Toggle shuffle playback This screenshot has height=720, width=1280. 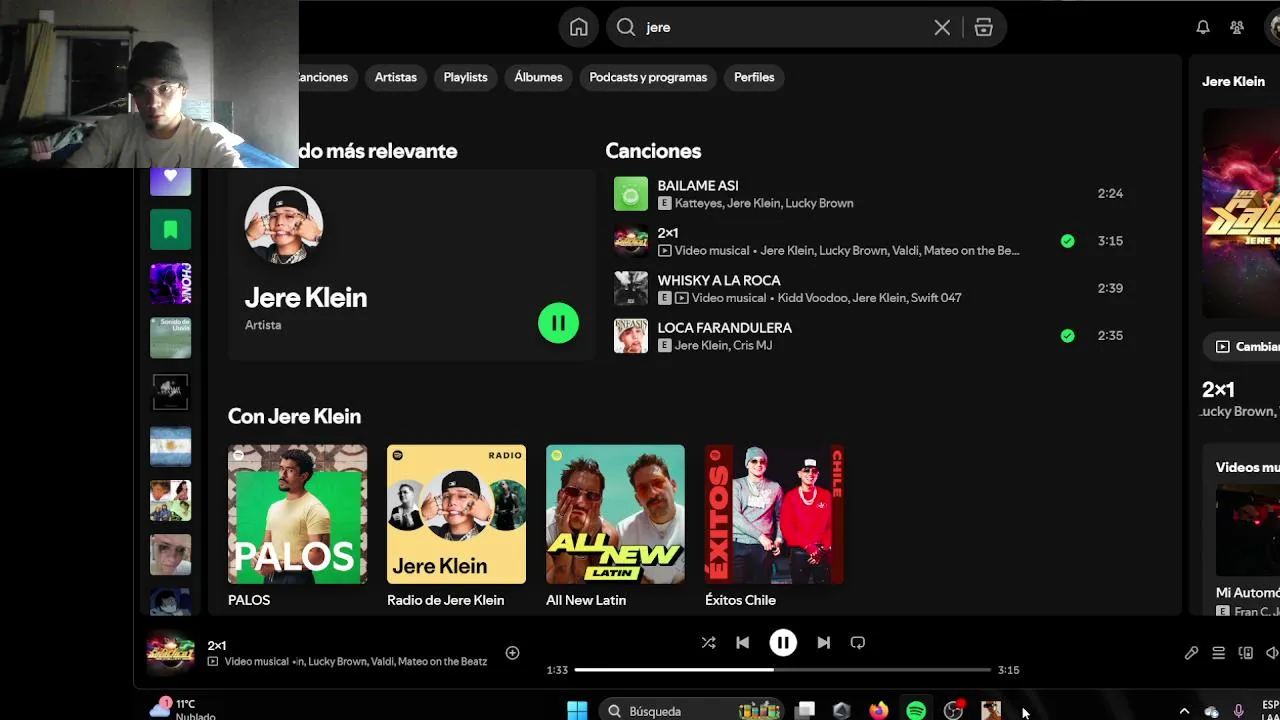click(708, 643)
